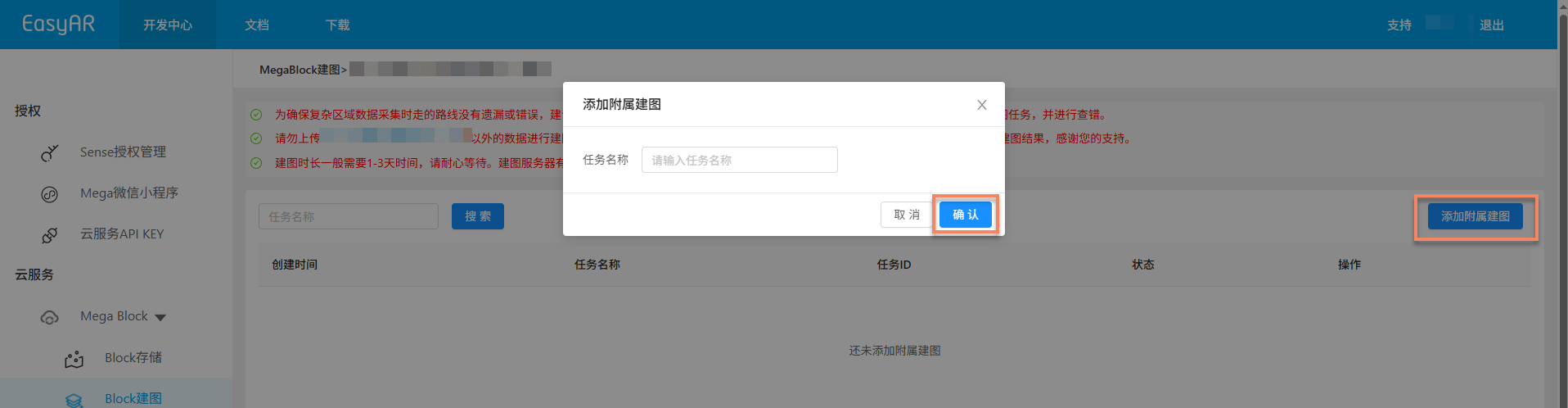Click the 搜索 button
This screenshot has width=1568, height=408.
click(478, 216)
